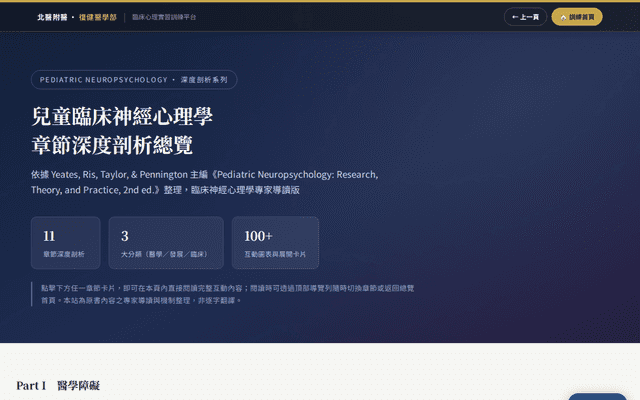Select the 100+ 互動圖表 stat card
Viewport: 640px width, 400px height.
pyautogui.click(x=276, y=243)
